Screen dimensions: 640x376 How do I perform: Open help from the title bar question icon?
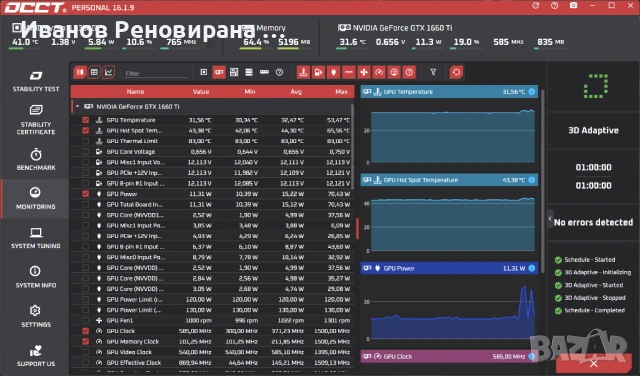[x=554, y=6]
